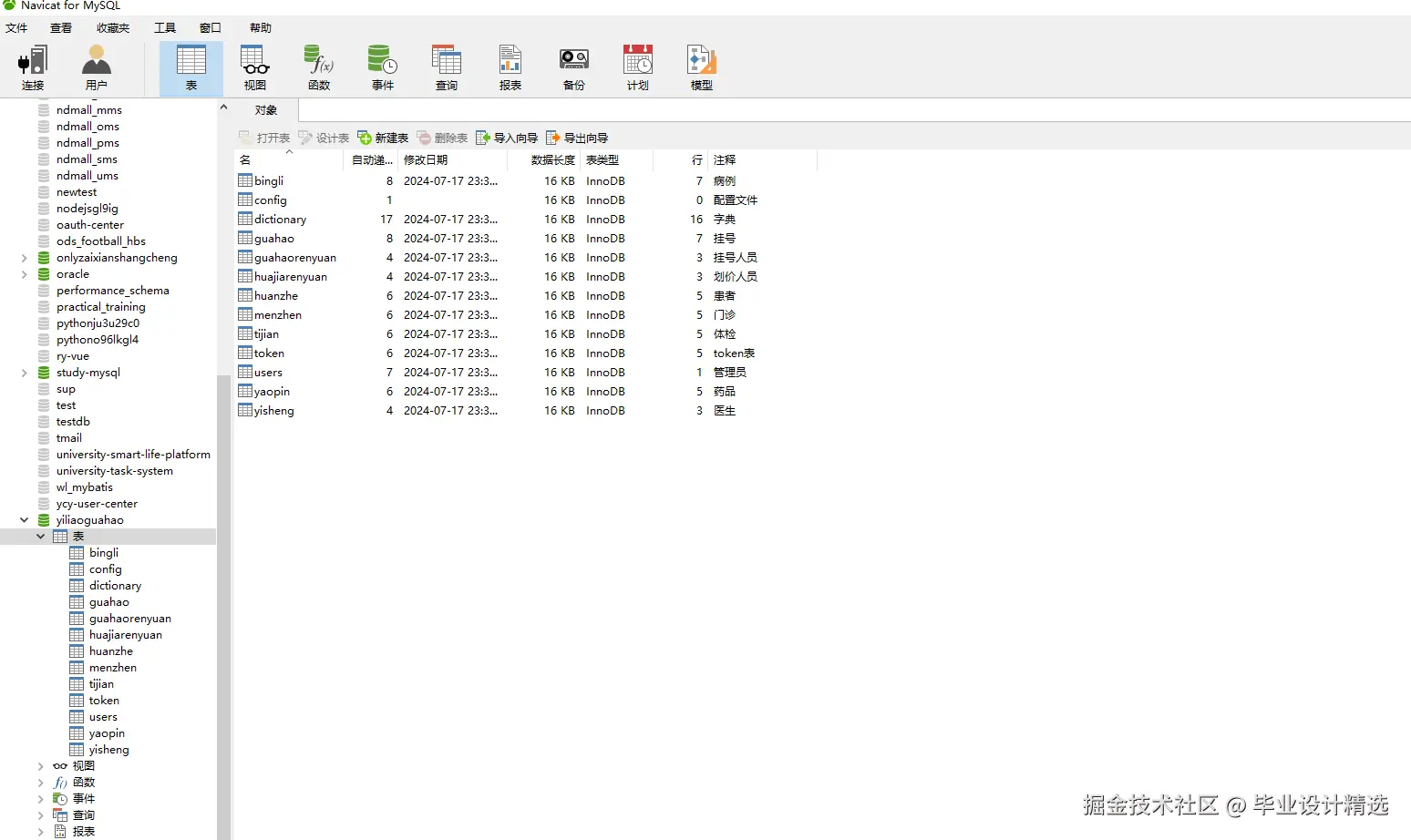
Task: Expand the onlyzaixianshangcheng database node
Action: (24, 258)
